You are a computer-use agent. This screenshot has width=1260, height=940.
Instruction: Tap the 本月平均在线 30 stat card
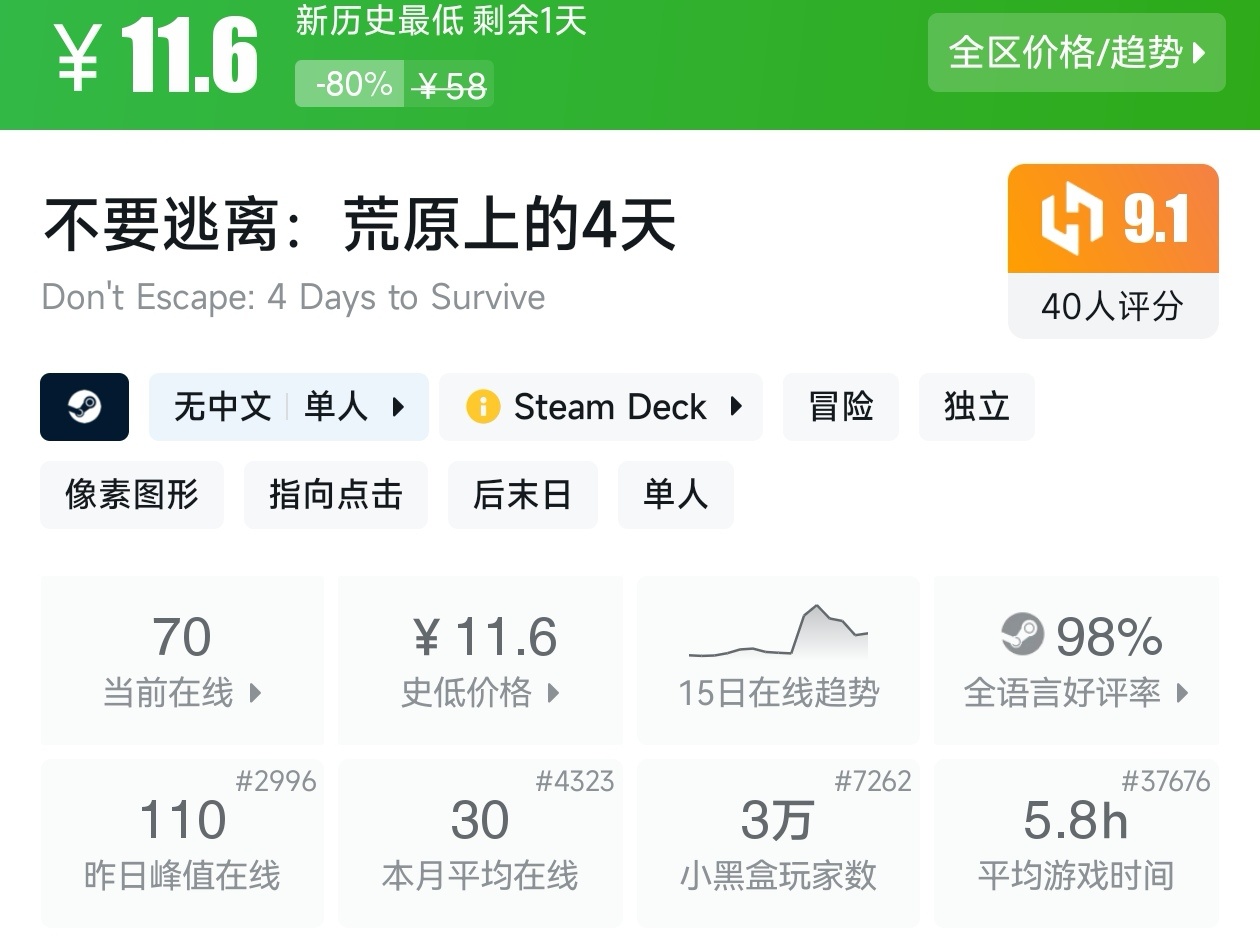[x=480, y=843]
